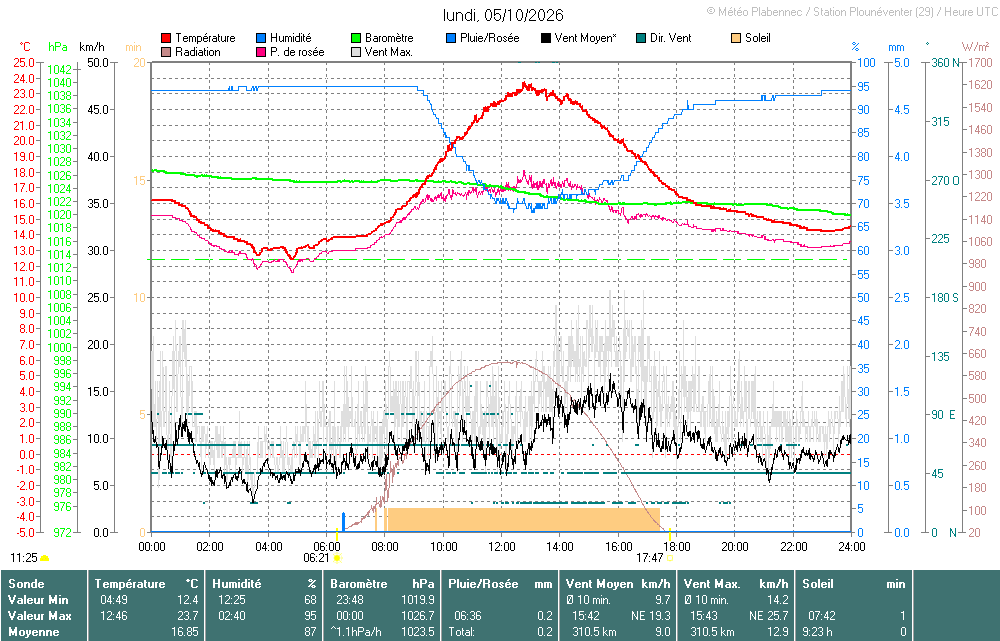Click the black Vent Moyen legend swatch
Viewport: 1000px width, 641px height.
click(x=546, y=38)
